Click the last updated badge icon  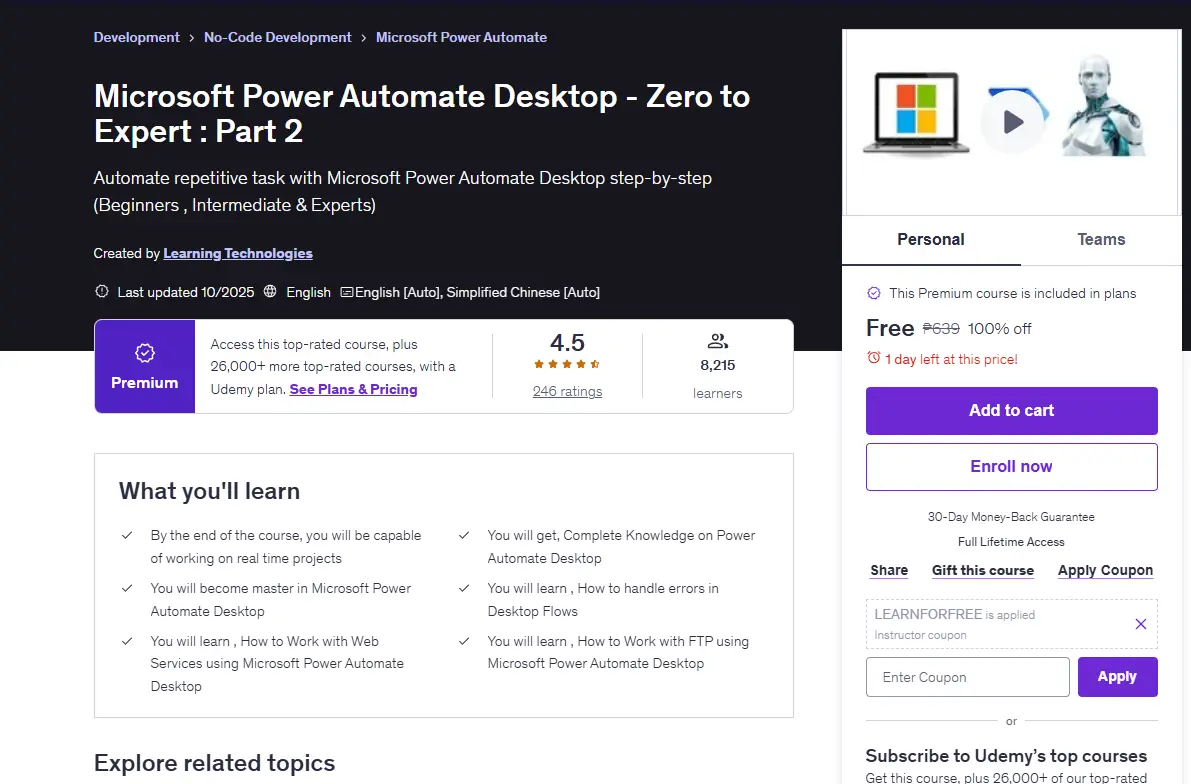pos(102,292)
